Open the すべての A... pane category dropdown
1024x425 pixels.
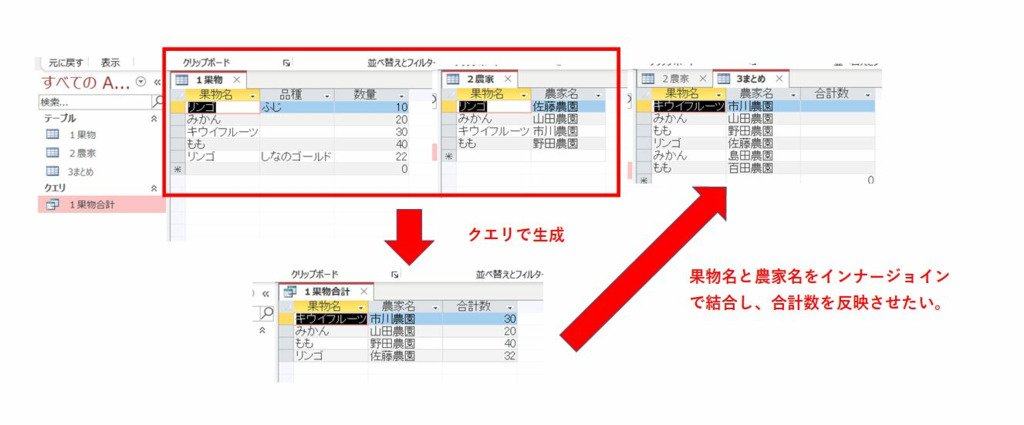(x=142, y=82)
